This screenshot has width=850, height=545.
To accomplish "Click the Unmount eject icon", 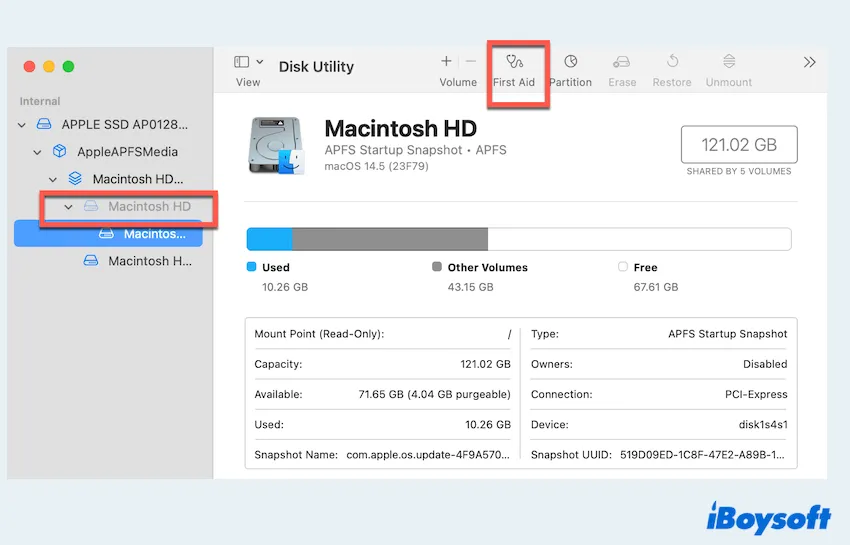I will [729, 61].
